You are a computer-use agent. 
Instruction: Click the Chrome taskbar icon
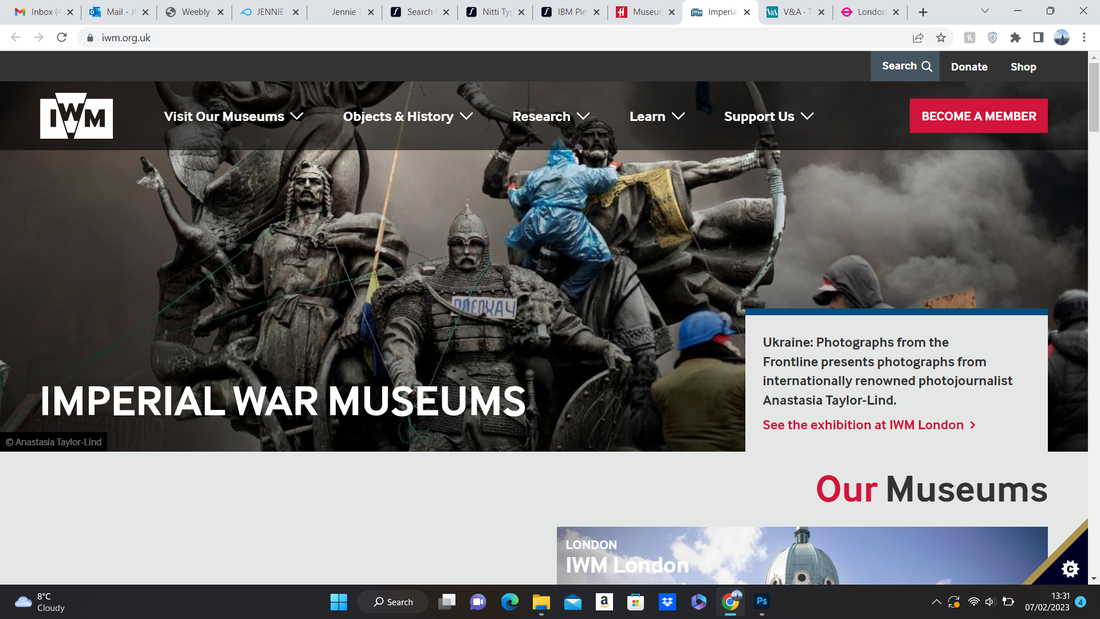pos(730,601)
